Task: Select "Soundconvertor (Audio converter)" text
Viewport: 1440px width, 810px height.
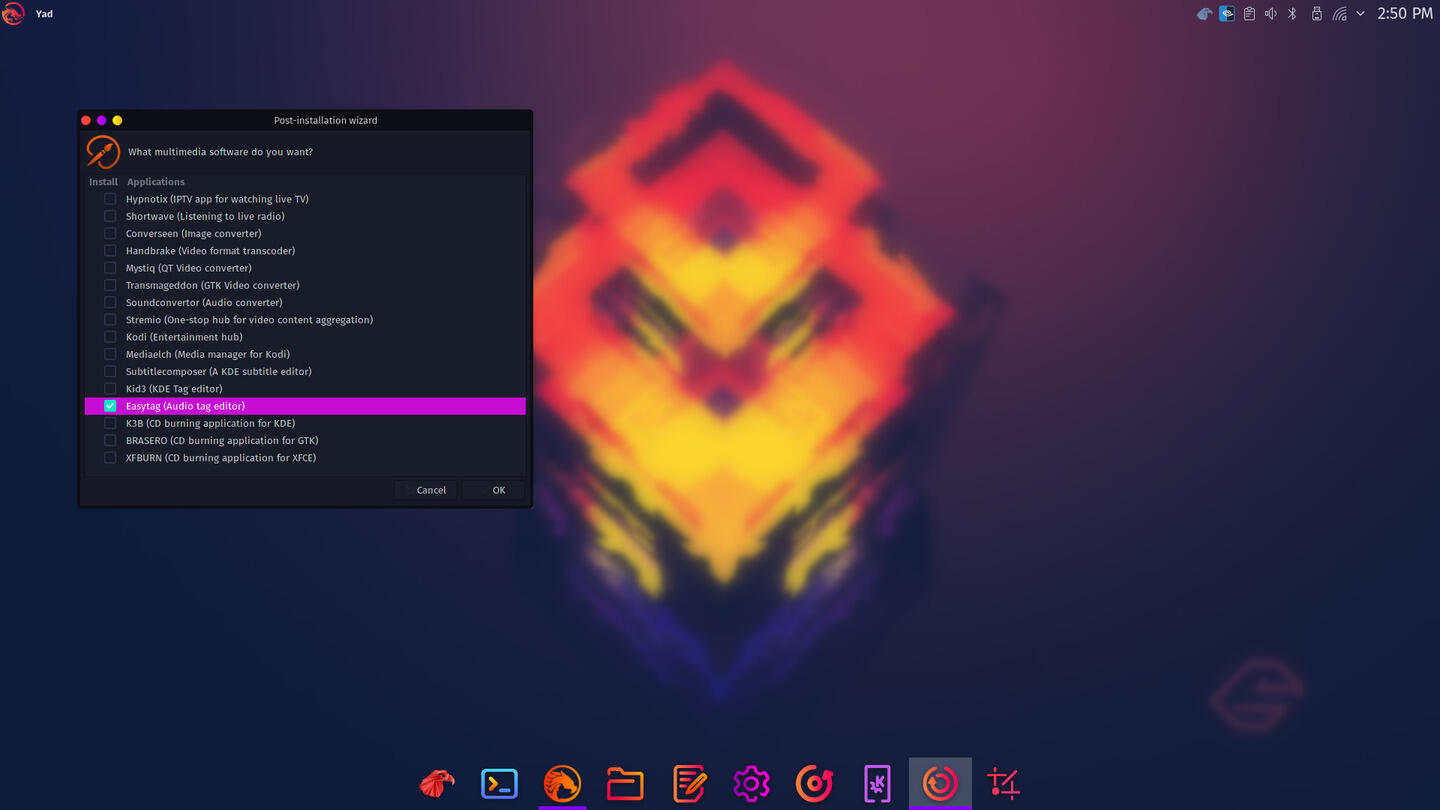Action: pyautogui.click(x=204, y=302)
